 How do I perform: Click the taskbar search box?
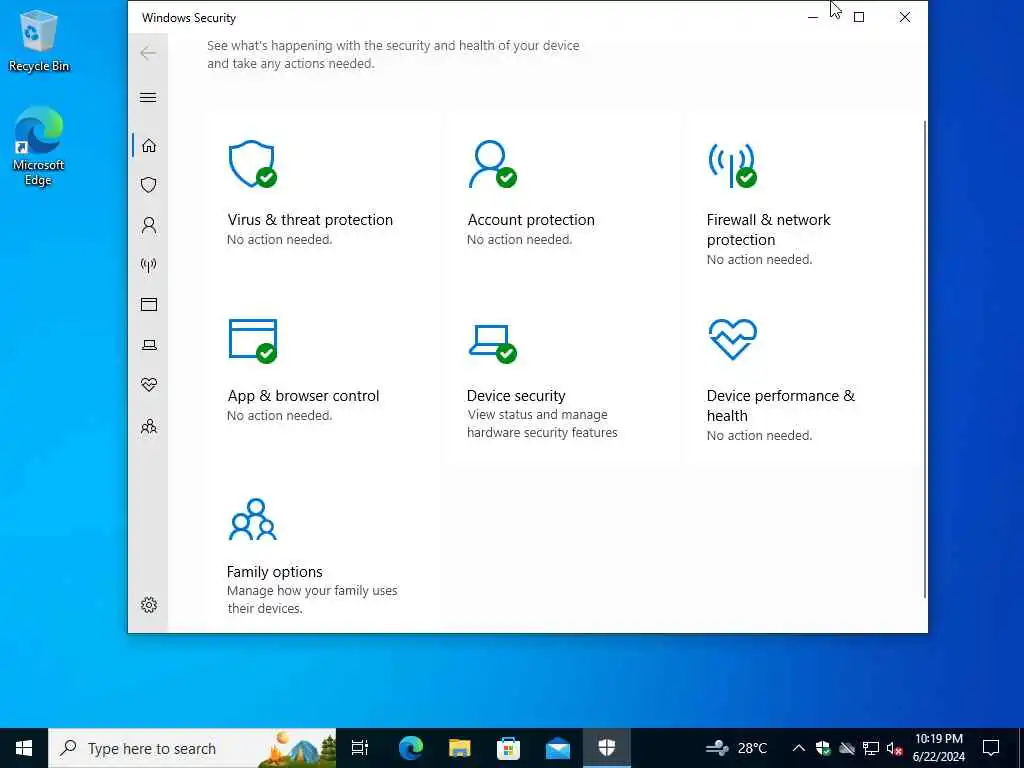pos(192,748)
